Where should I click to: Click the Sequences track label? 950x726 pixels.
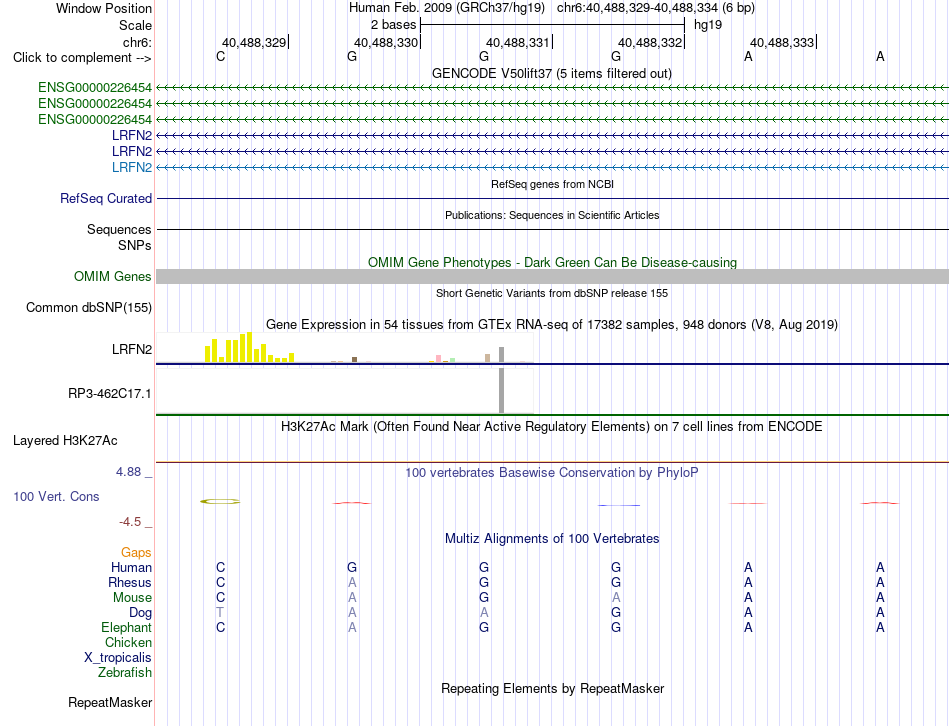[x=119, y=229]
